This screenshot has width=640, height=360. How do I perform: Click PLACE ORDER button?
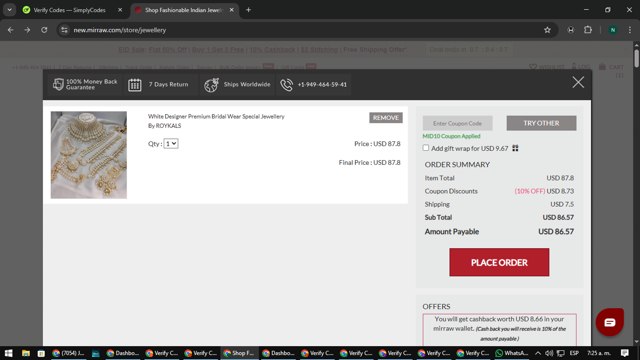pyautogui.click(x=499, y=262)
